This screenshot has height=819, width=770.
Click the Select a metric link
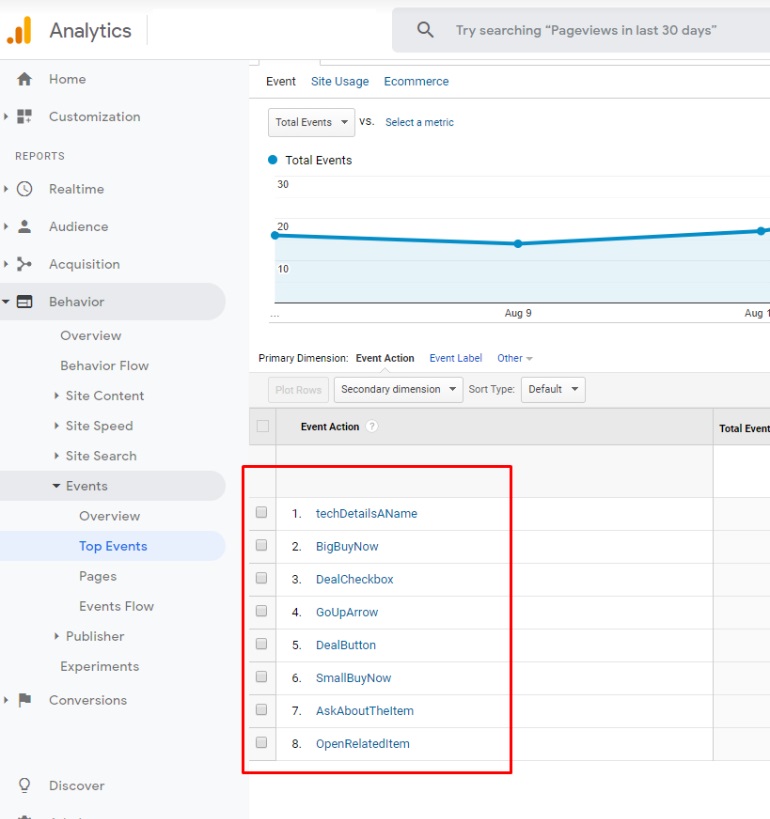[419, 122]
